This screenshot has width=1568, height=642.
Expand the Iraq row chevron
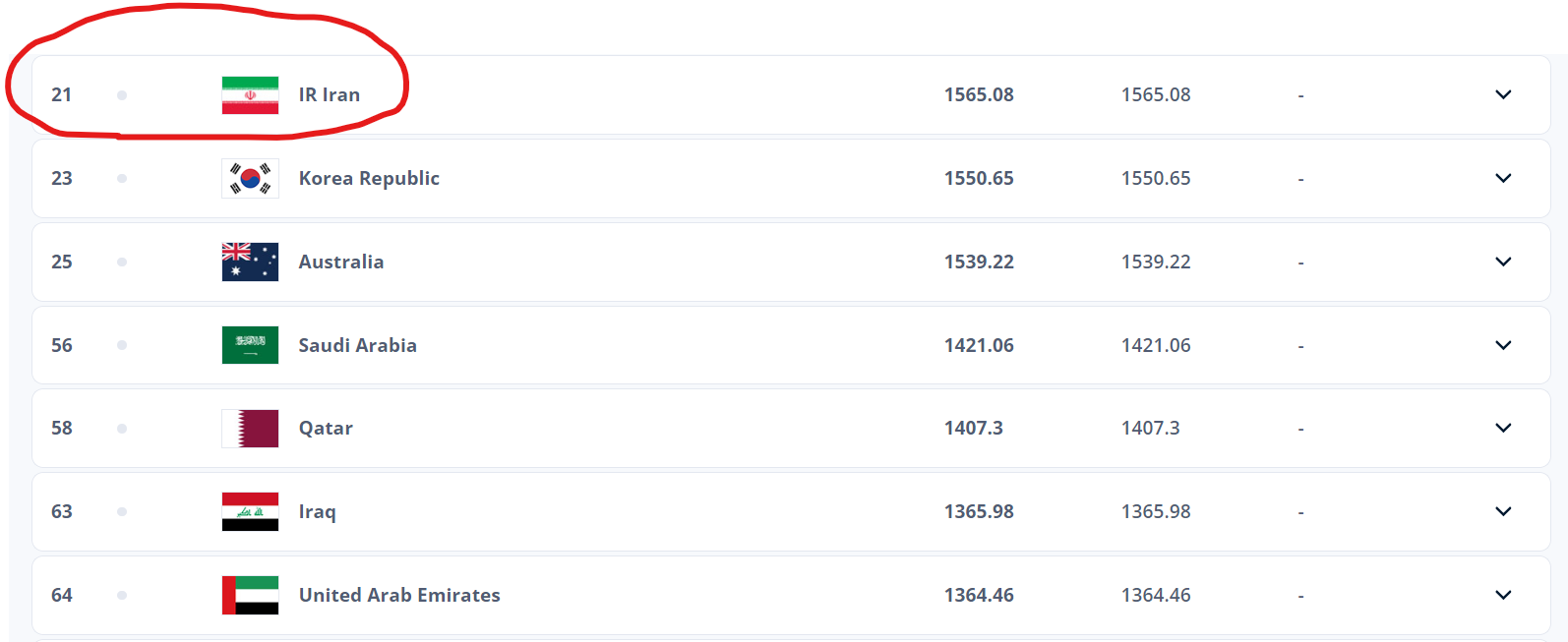1503,511
